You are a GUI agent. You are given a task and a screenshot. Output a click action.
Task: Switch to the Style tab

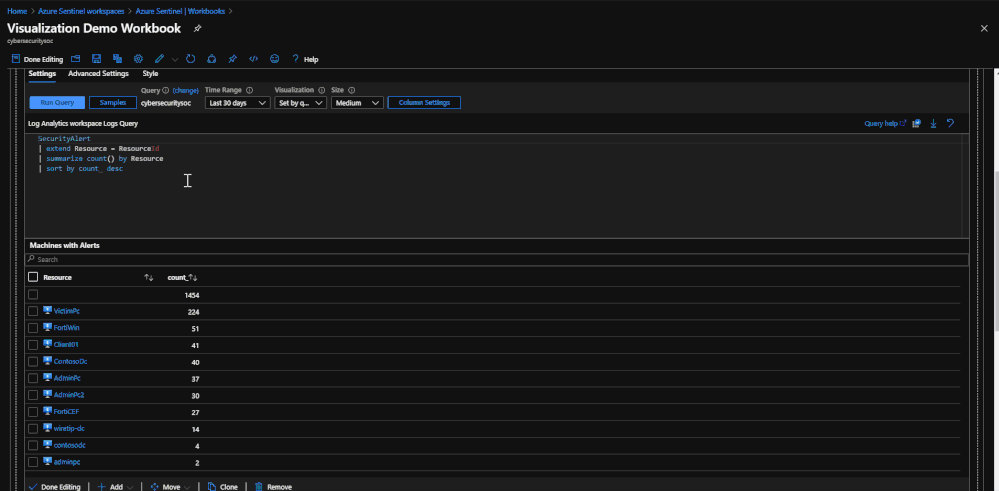click(150, 74)
